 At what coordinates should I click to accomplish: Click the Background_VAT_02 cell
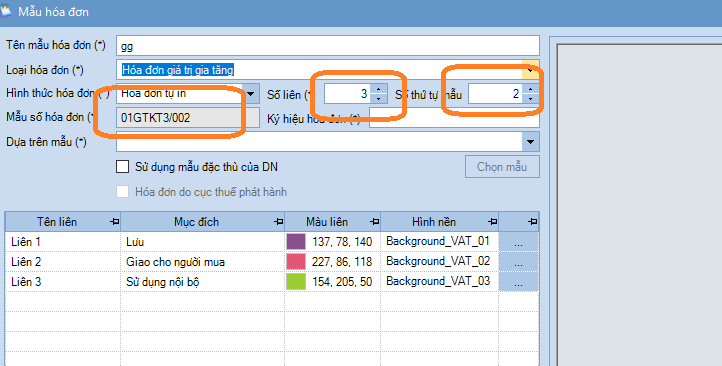440,261
